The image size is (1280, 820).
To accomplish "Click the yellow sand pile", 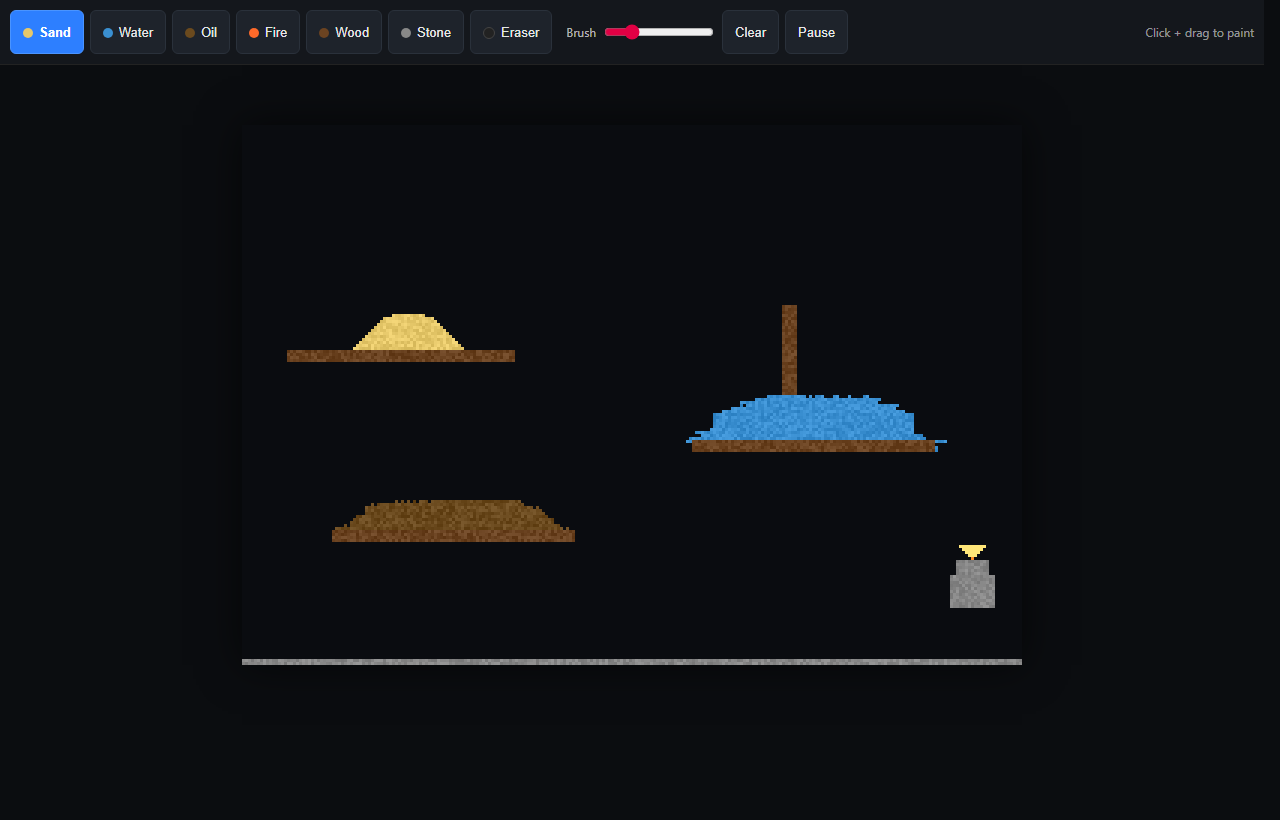I will [x=408, y=333].
